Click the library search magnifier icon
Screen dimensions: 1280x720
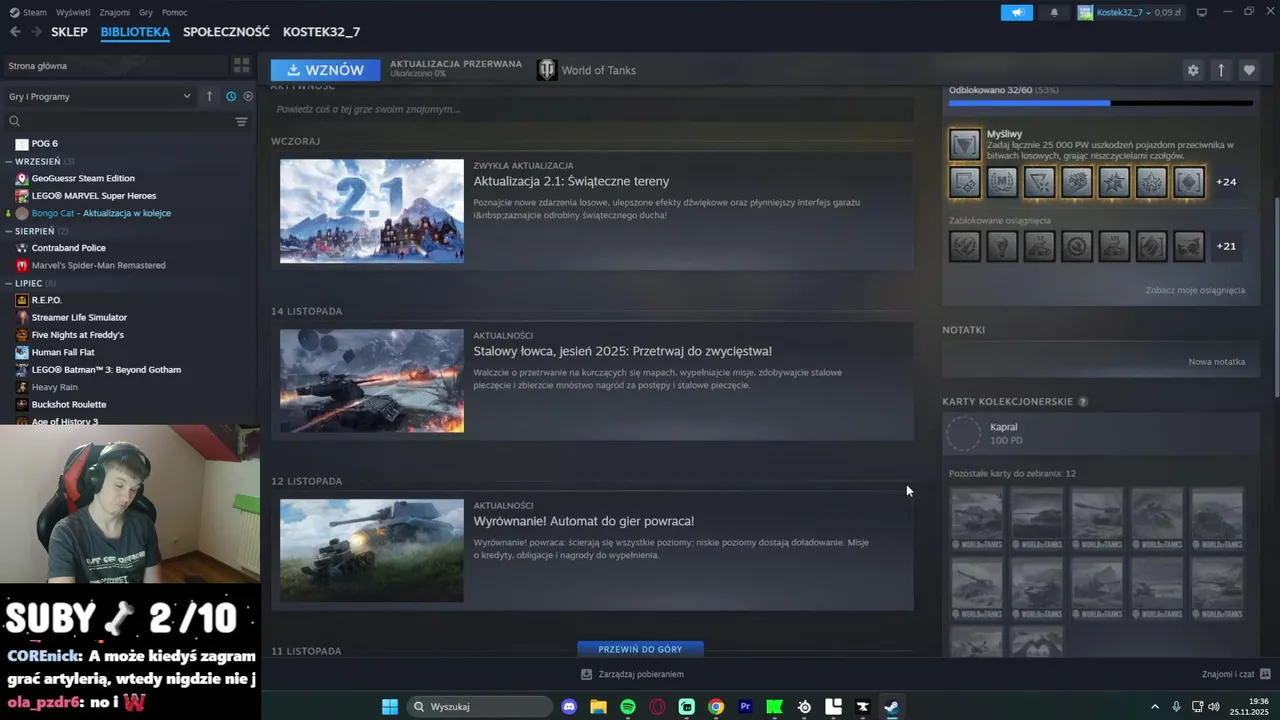point(15,121)
